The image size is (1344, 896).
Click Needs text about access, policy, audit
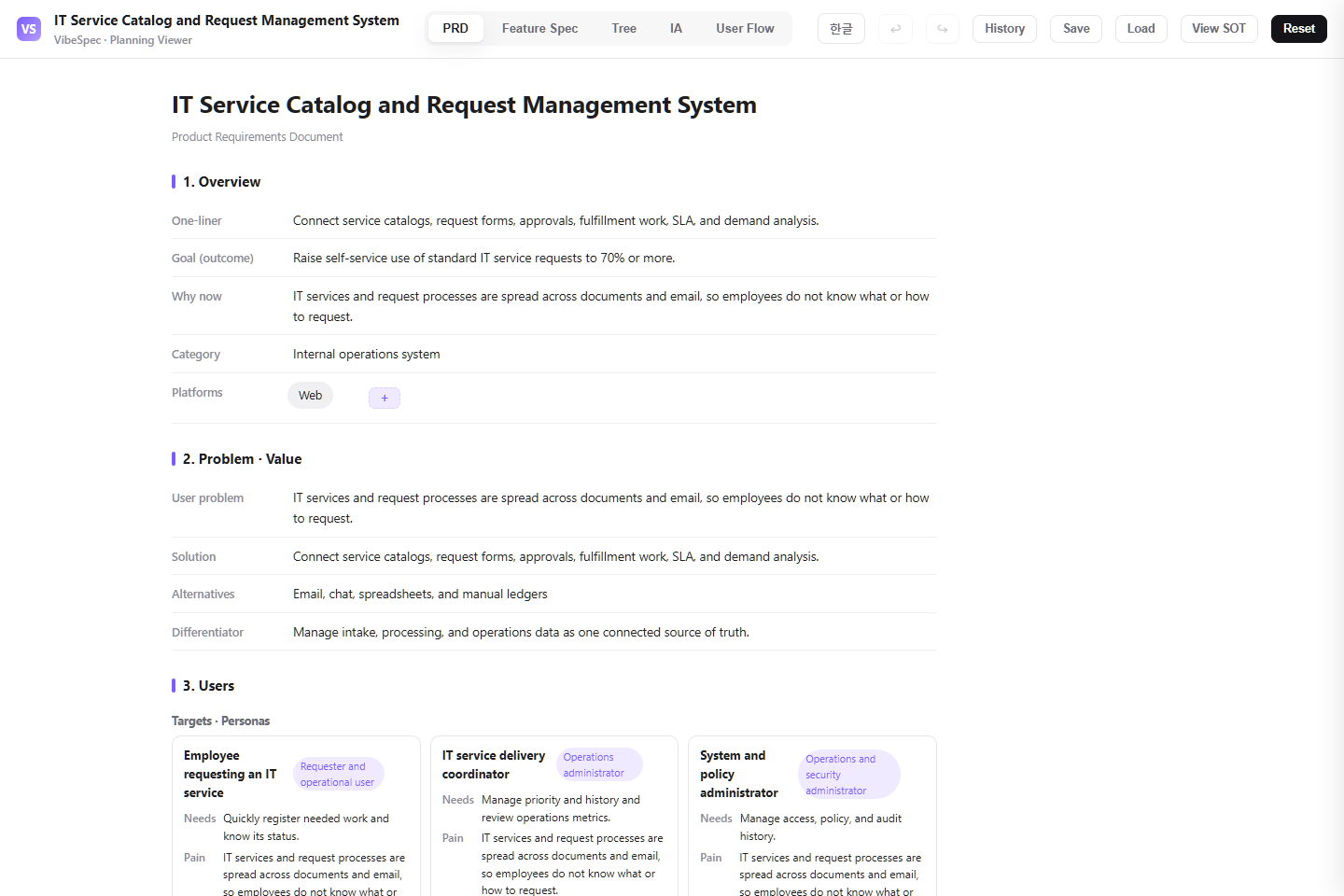point(820,828)
